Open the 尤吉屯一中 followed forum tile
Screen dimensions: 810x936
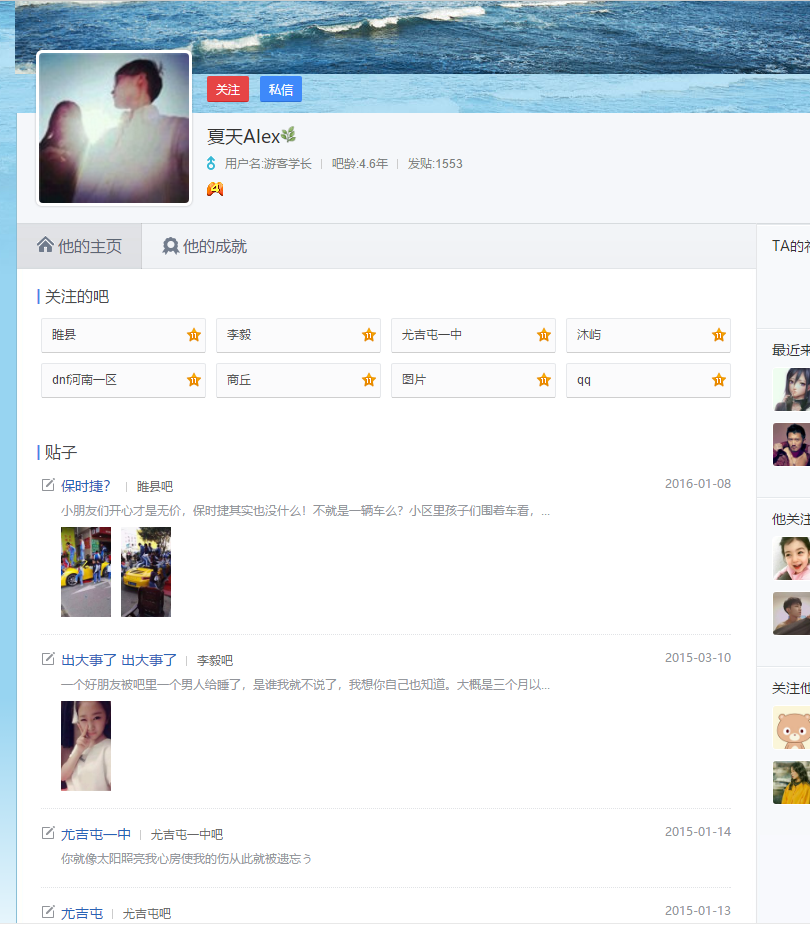pyautogui.click(x=473, y=335)
